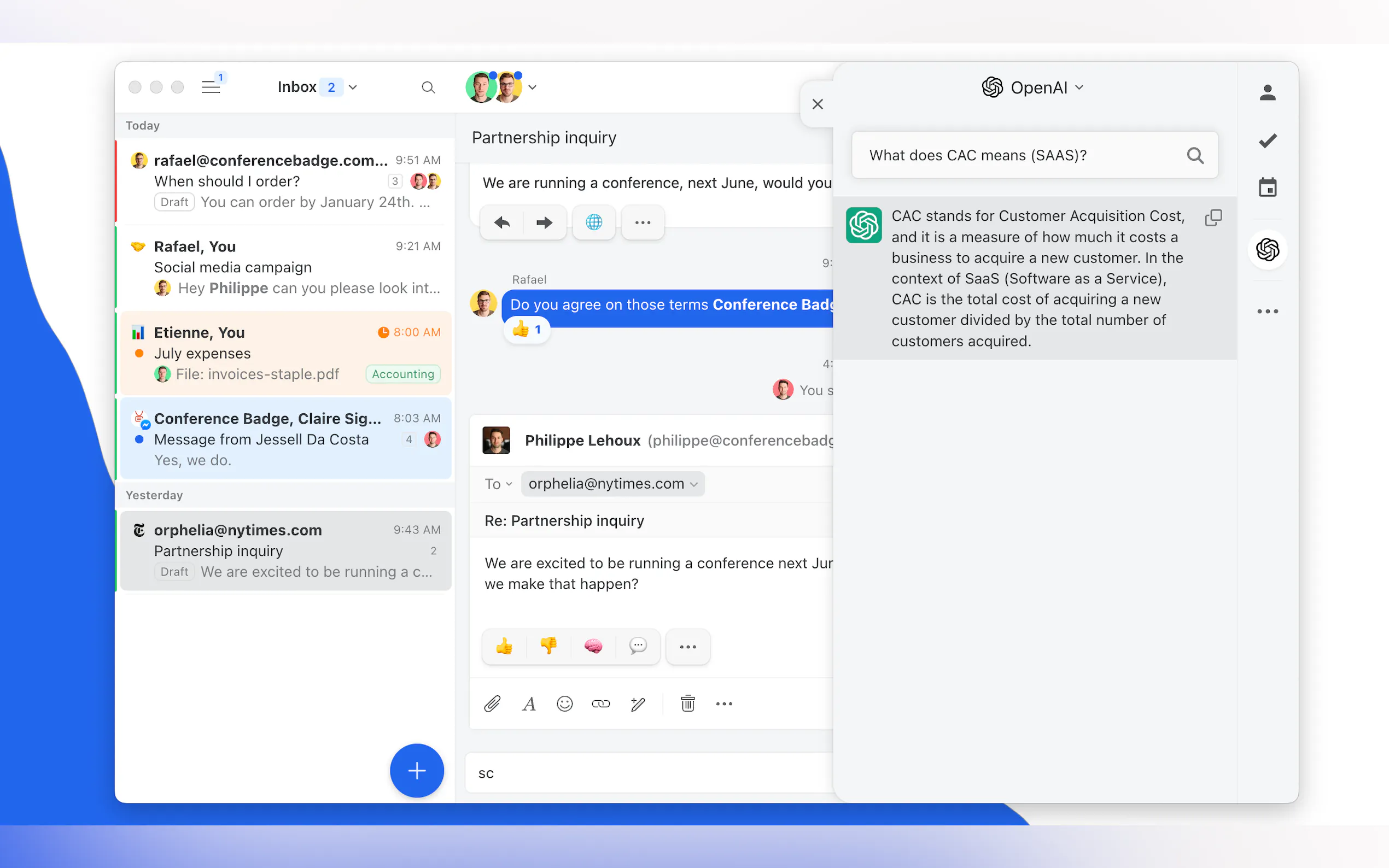The width and height of the screenshot is (1389, 868).
Task: Open the emoji picker in composer
Action: (x=564, y=704)
